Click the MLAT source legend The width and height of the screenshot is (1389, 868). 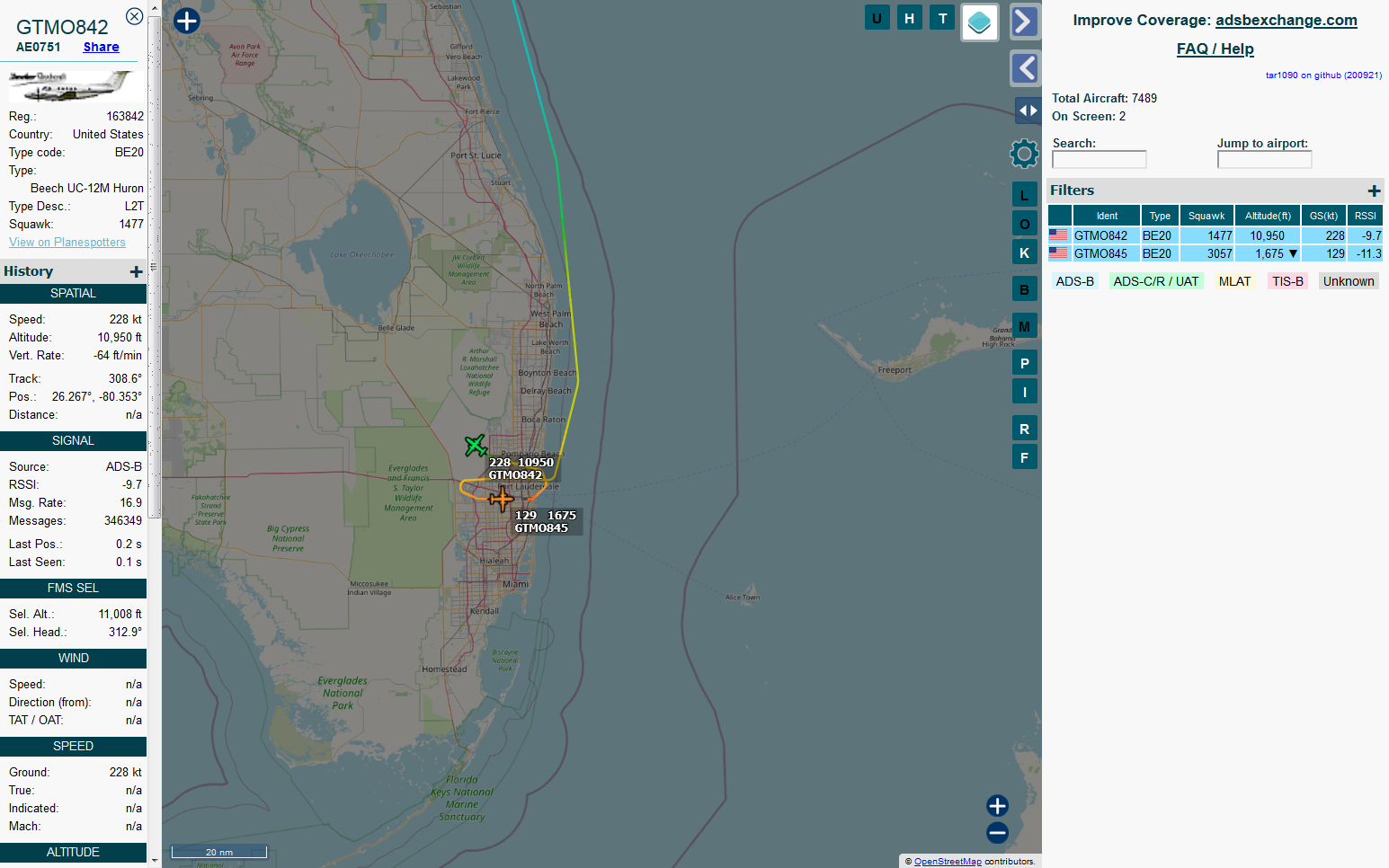coord(1234,281)
